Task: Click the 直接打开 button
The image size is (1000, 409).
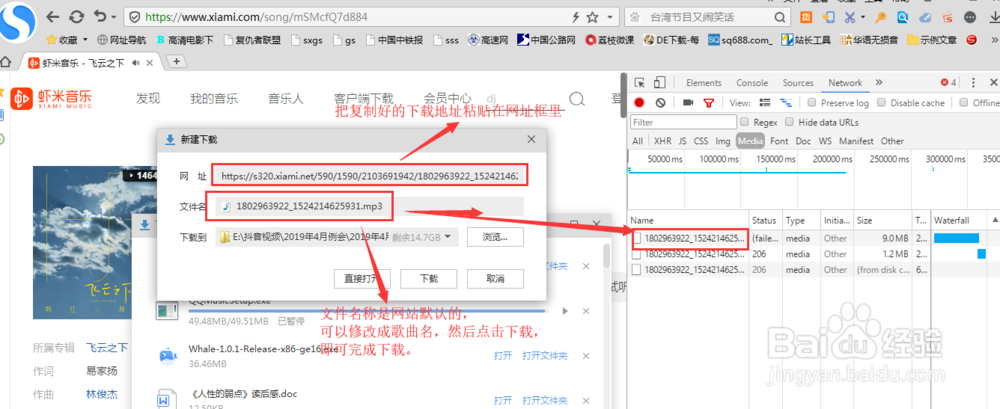Action: tap(362, 279)
